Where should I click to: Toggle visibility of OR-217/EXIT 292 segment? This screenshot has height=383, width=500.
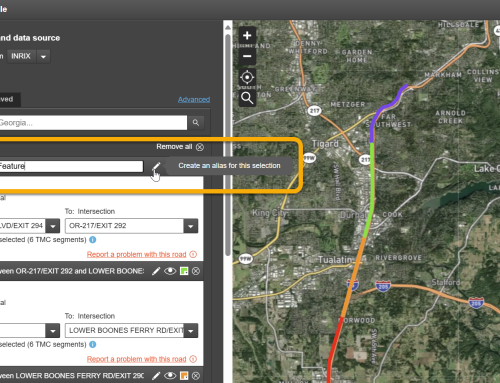(170, 271)
